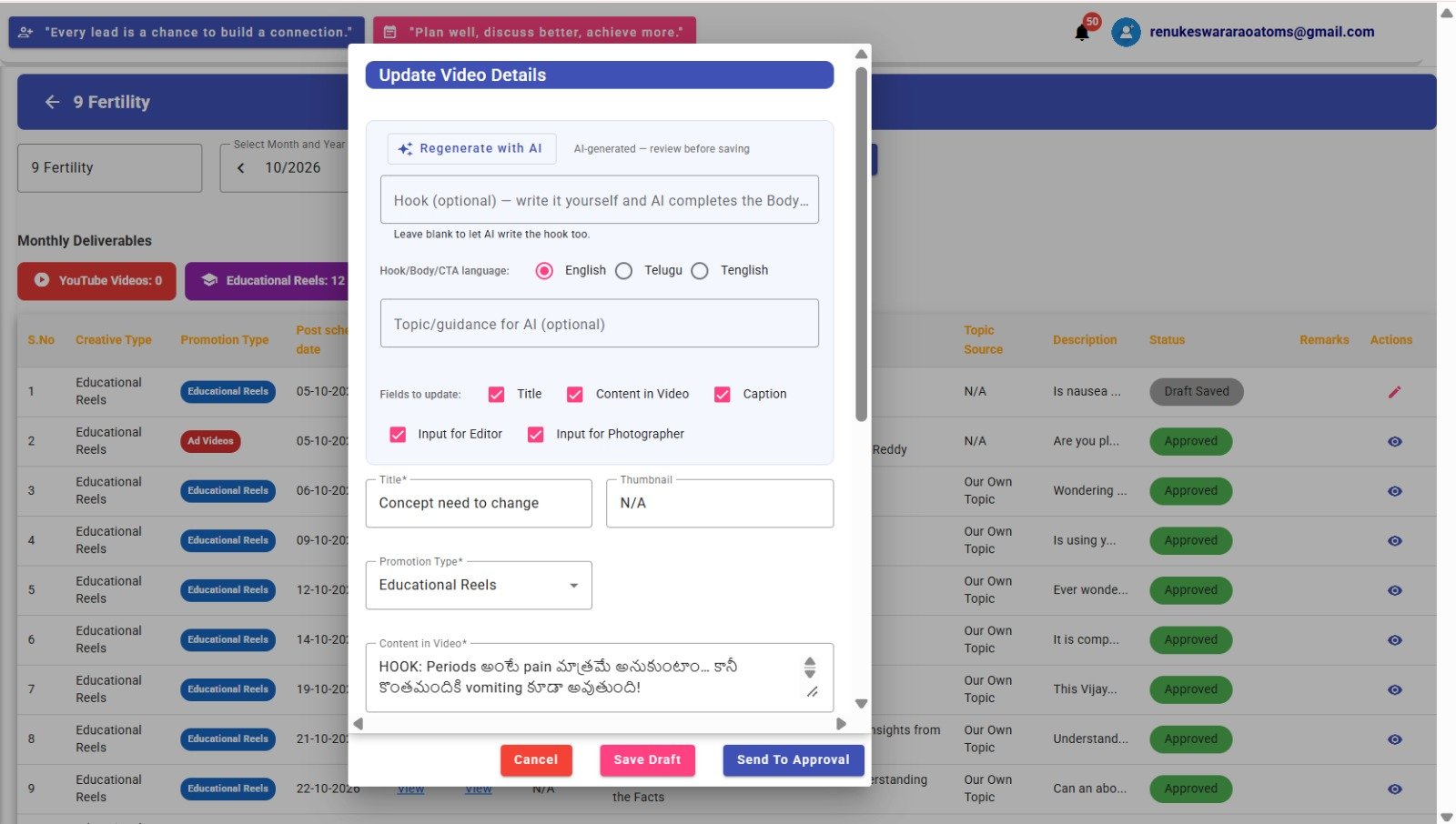Screen dimensions: 1456x824
Task: Click the user email renukeswararaoatoms@gmail.com
Action: (1262, 33)
